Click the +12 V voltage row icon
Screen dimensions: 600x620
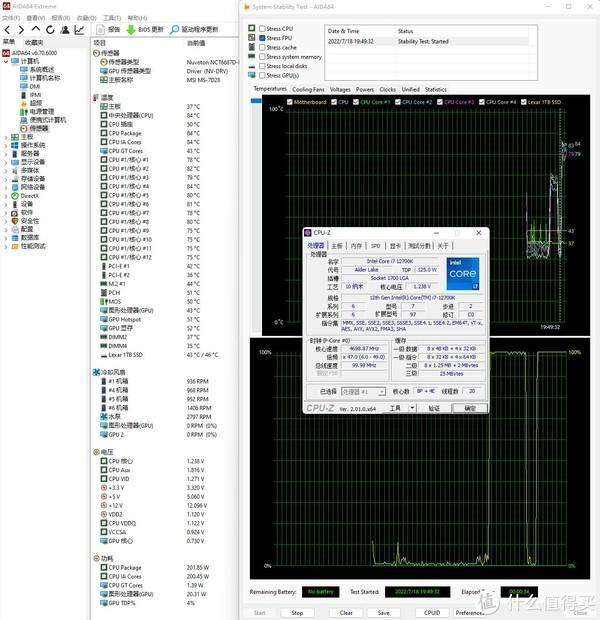[x=104, y=505]
